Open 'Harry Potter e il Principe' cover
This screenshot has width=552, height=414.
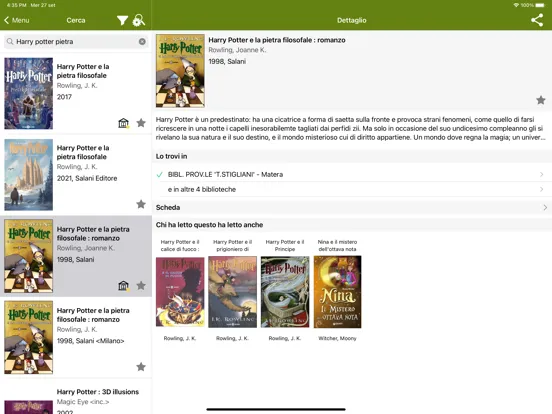coord(285,292)
